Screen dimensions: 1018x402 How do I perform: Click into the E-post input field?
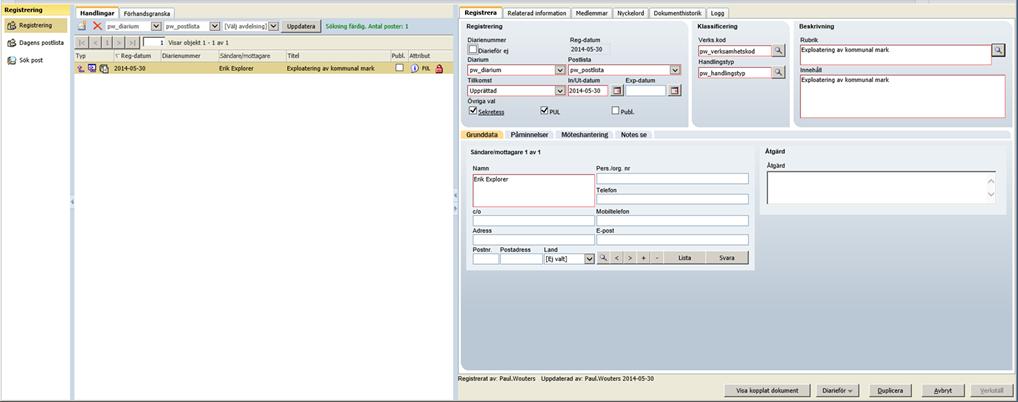tap(672, 240)
